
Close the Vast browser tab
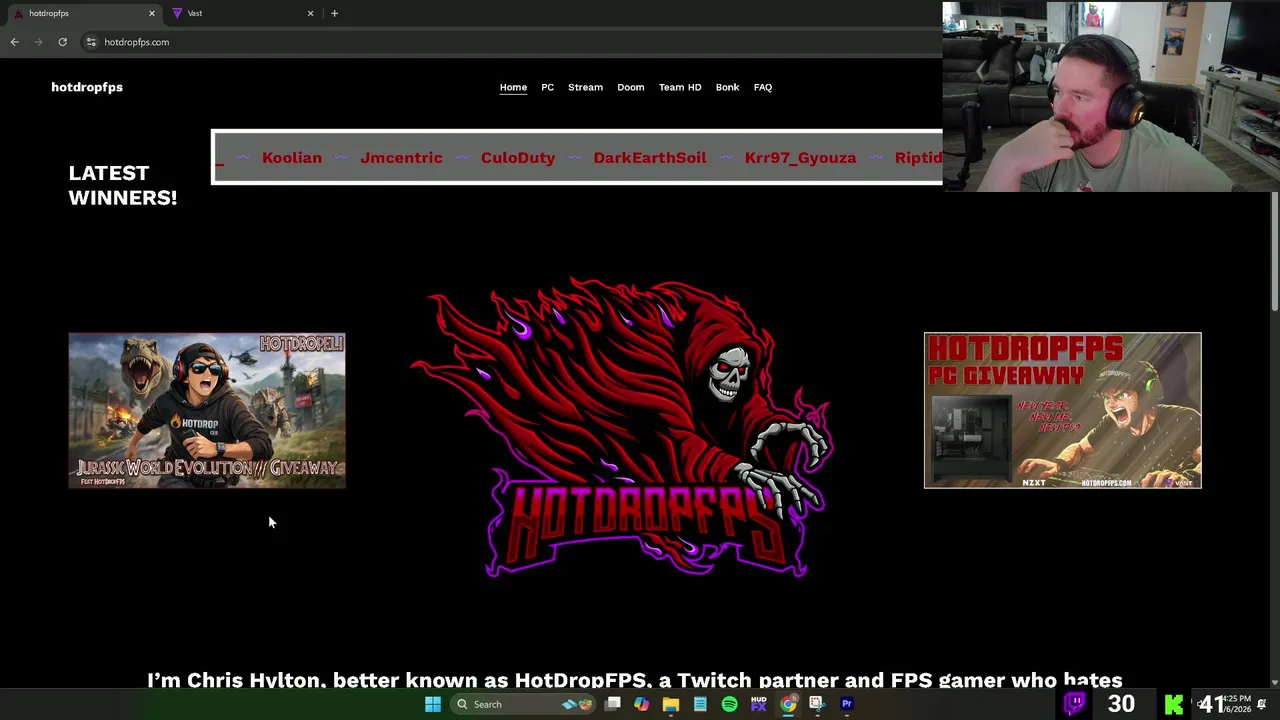click(310, 13)
